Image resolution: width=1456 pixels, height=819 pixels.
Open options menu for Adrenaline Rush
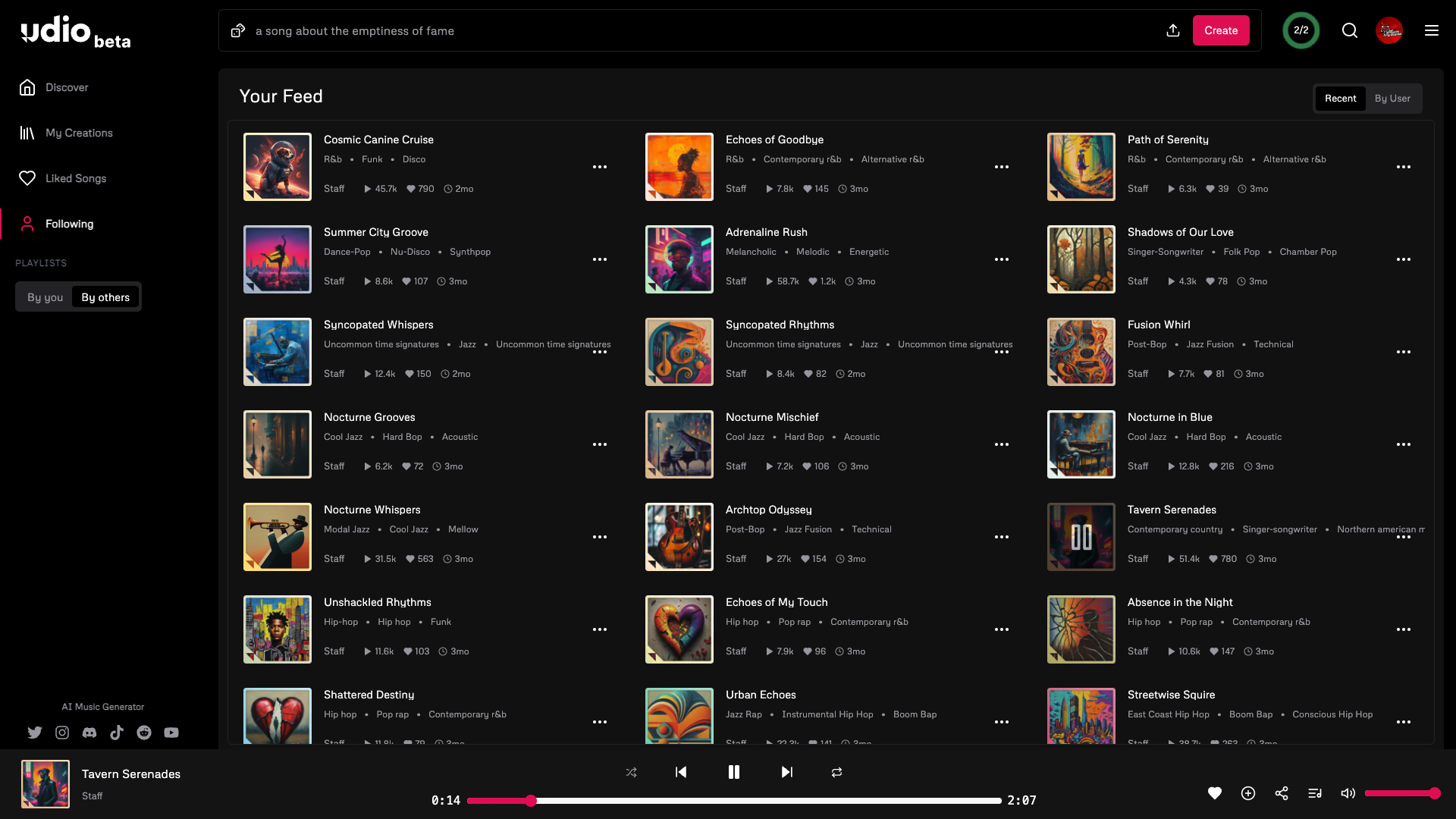coord(1001,259)
